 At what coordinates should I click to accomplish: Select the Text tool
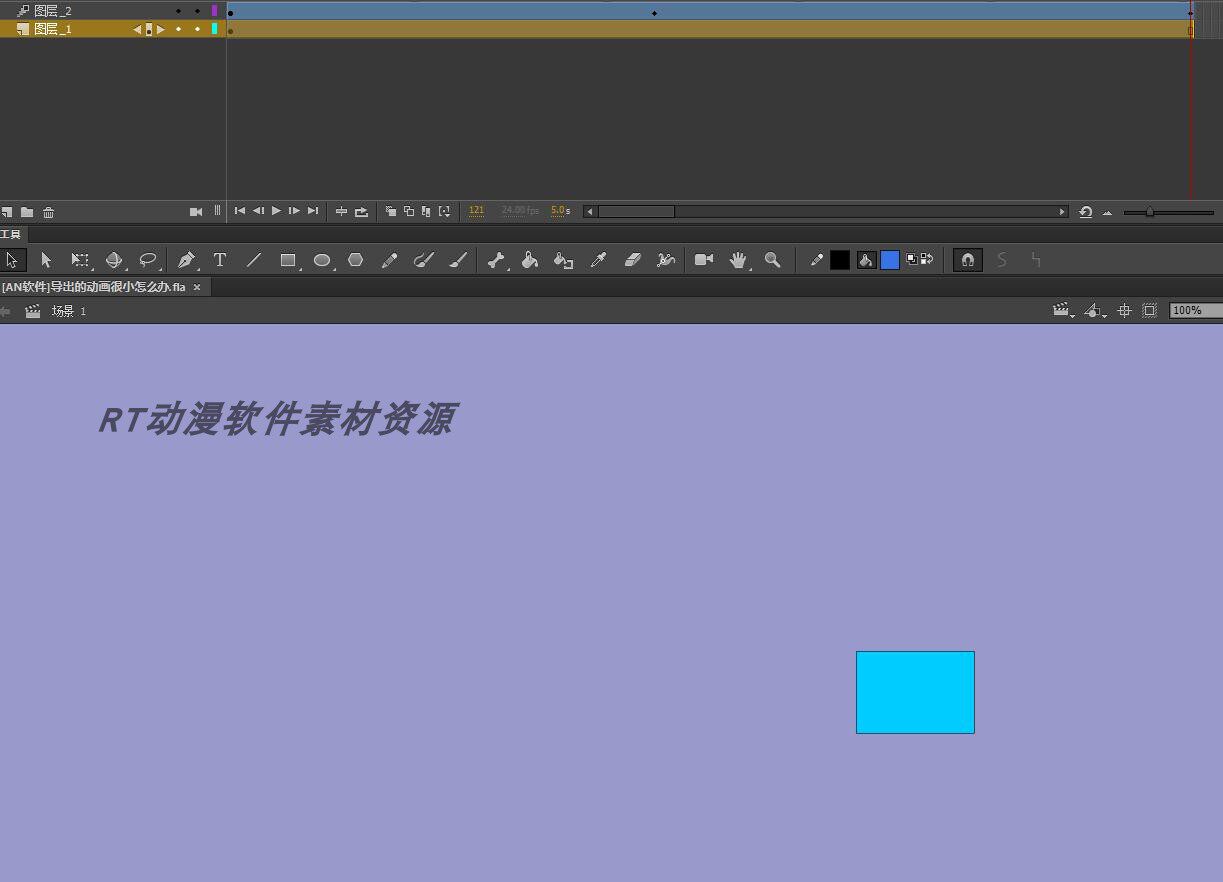[220, 260]
